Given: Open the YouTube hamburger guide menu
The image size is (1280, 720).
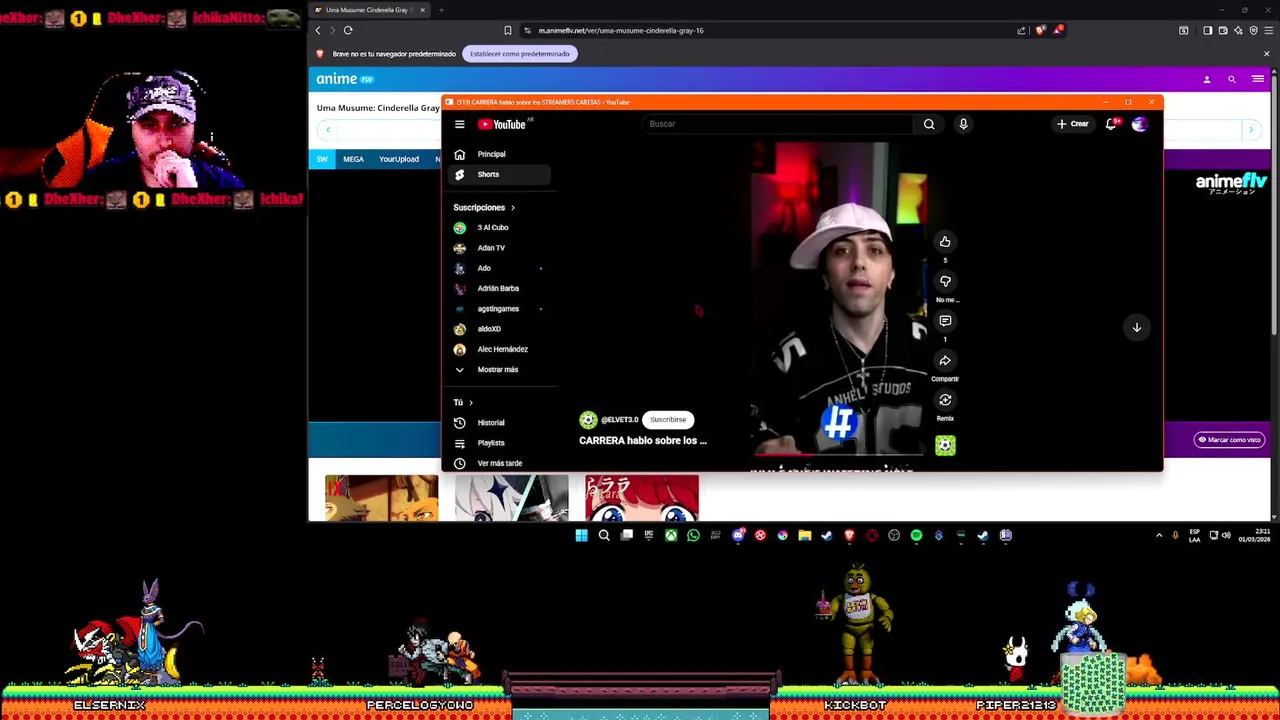Looking at the screenshot, I should click(x=459, y=124).
